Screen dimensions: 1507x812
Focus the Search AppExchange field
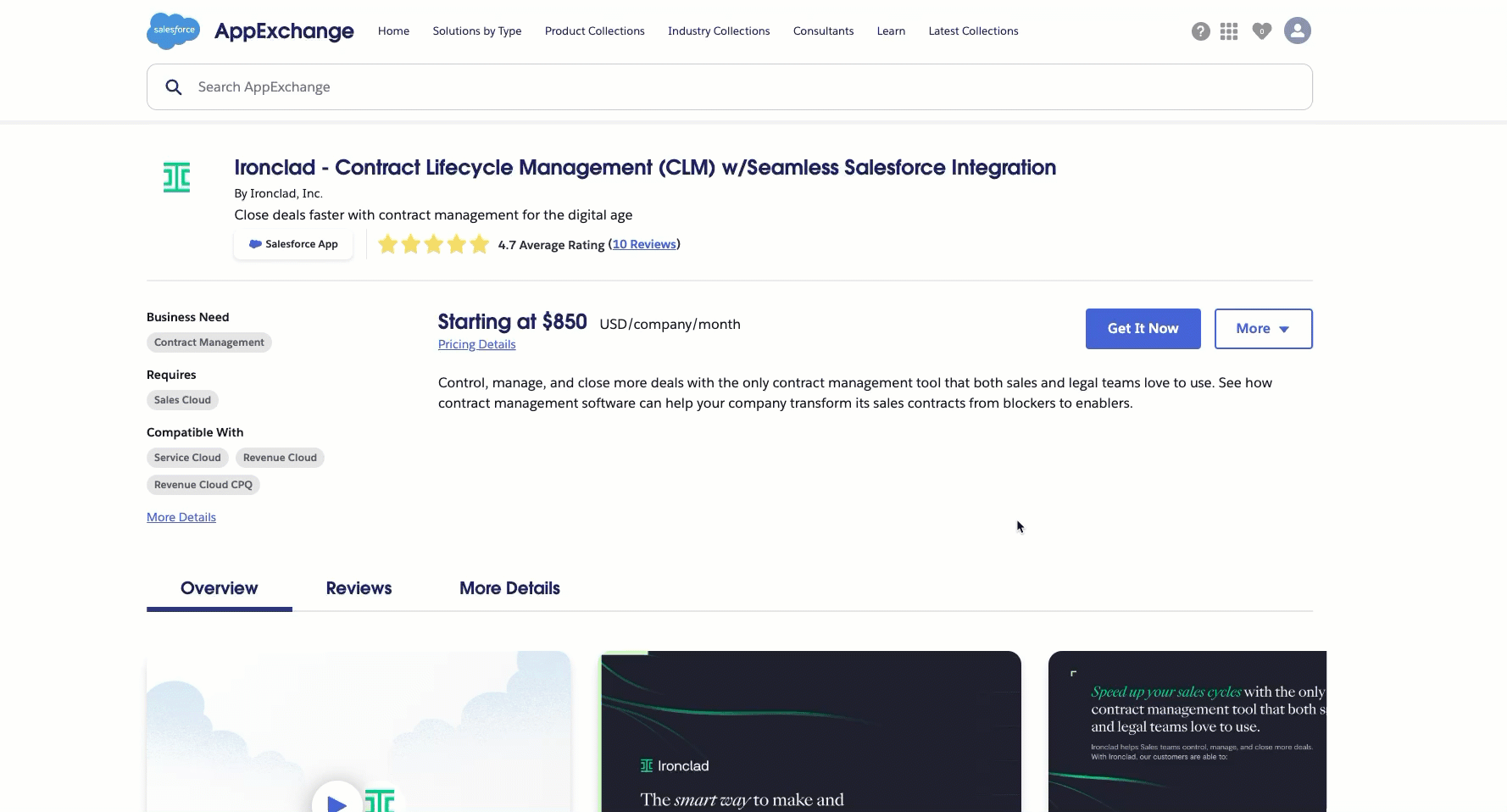pyautogui.click(x=730, y=87)
